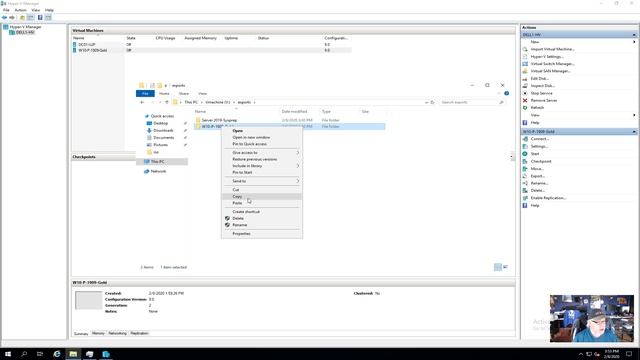The width and height of the screenshot is (640, 360).
Task: Click the Forward arrow in Hyper-V Manager toolbar
Action: pos(12,18)
